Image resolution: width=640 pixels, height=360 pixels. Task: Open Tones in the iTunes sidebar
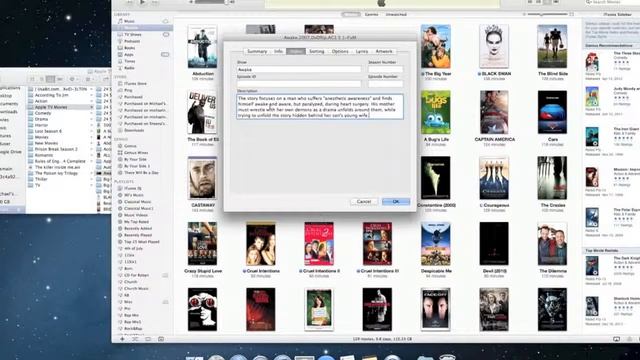tap(129, 61)
